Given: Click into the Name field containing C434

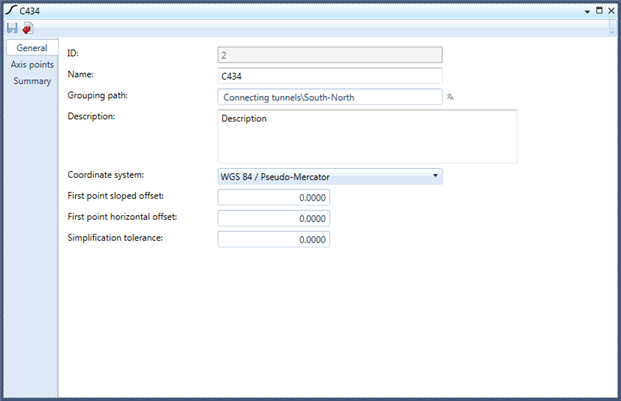Looking at the screenshot, I should point(329,76).
